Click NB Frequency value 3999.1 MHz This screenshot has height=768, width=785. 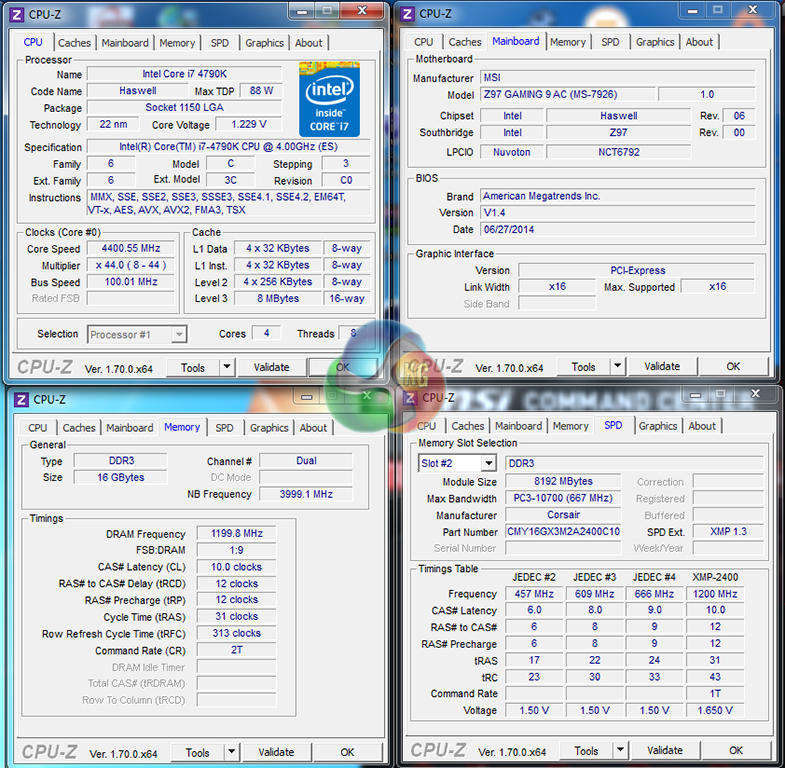click(306, 494)
